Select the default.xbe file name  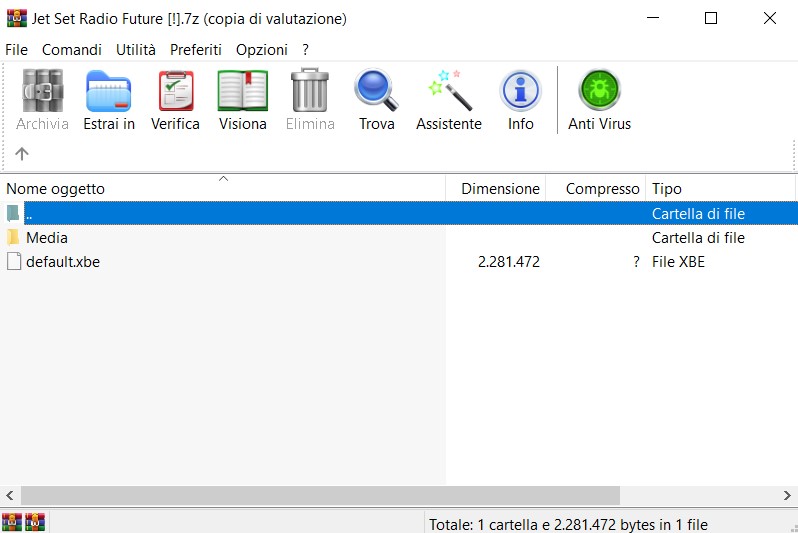pyautogui.click(x=63, y=262)
